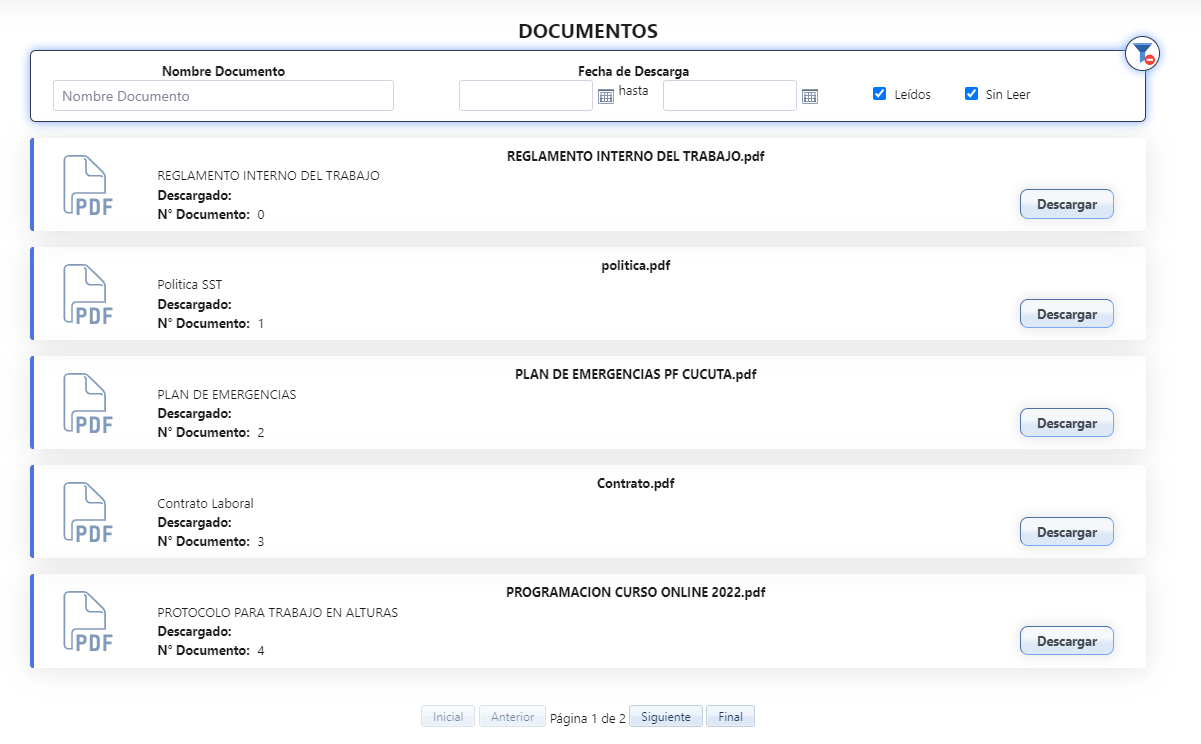Jump to the Final page

coord(730,717)
